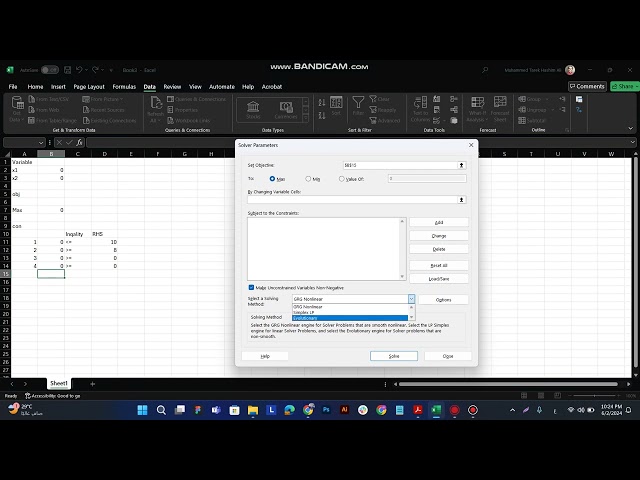Select the Max radio button
This screenshot has height=480, width=640.
click(x=272, y=179)
